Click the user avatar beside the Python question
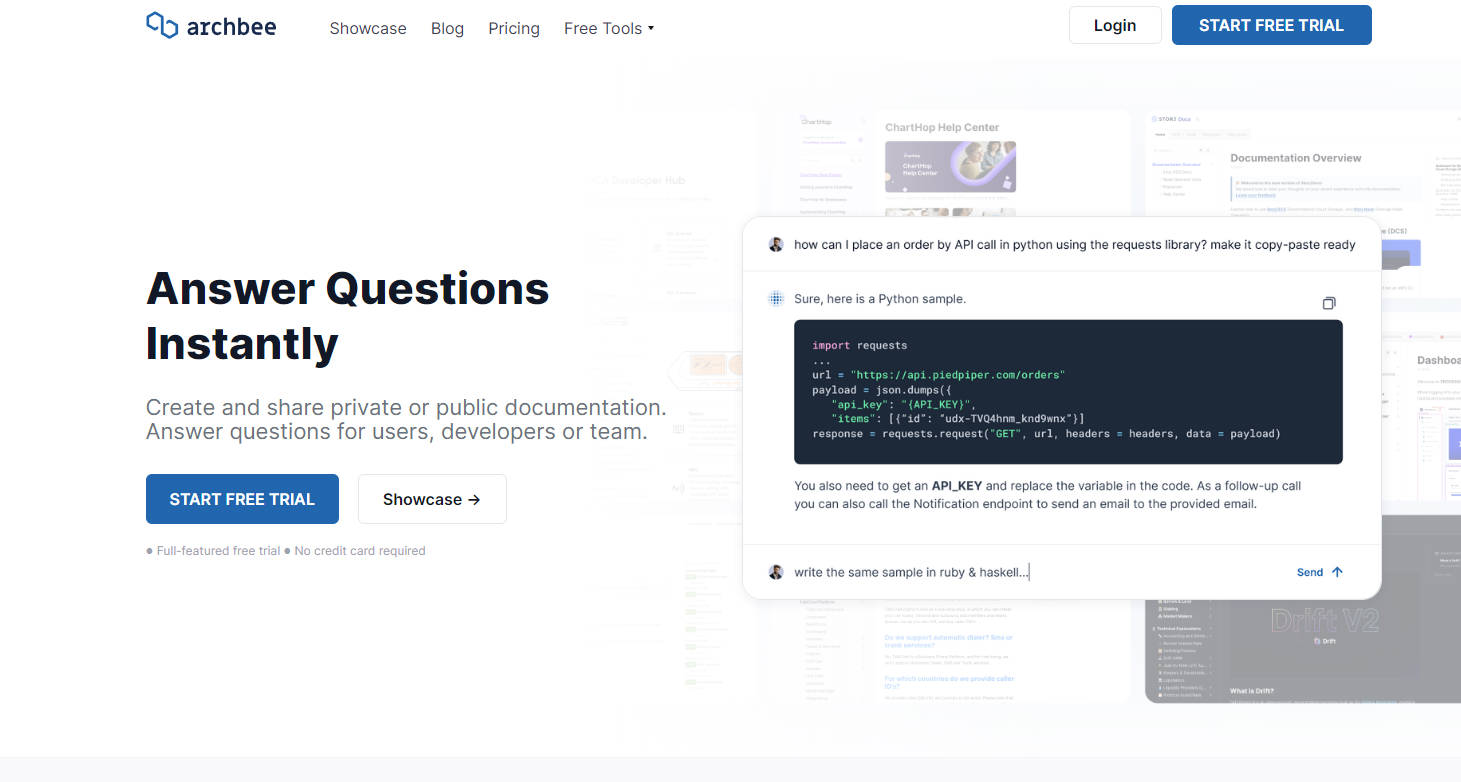 (775, 244)
